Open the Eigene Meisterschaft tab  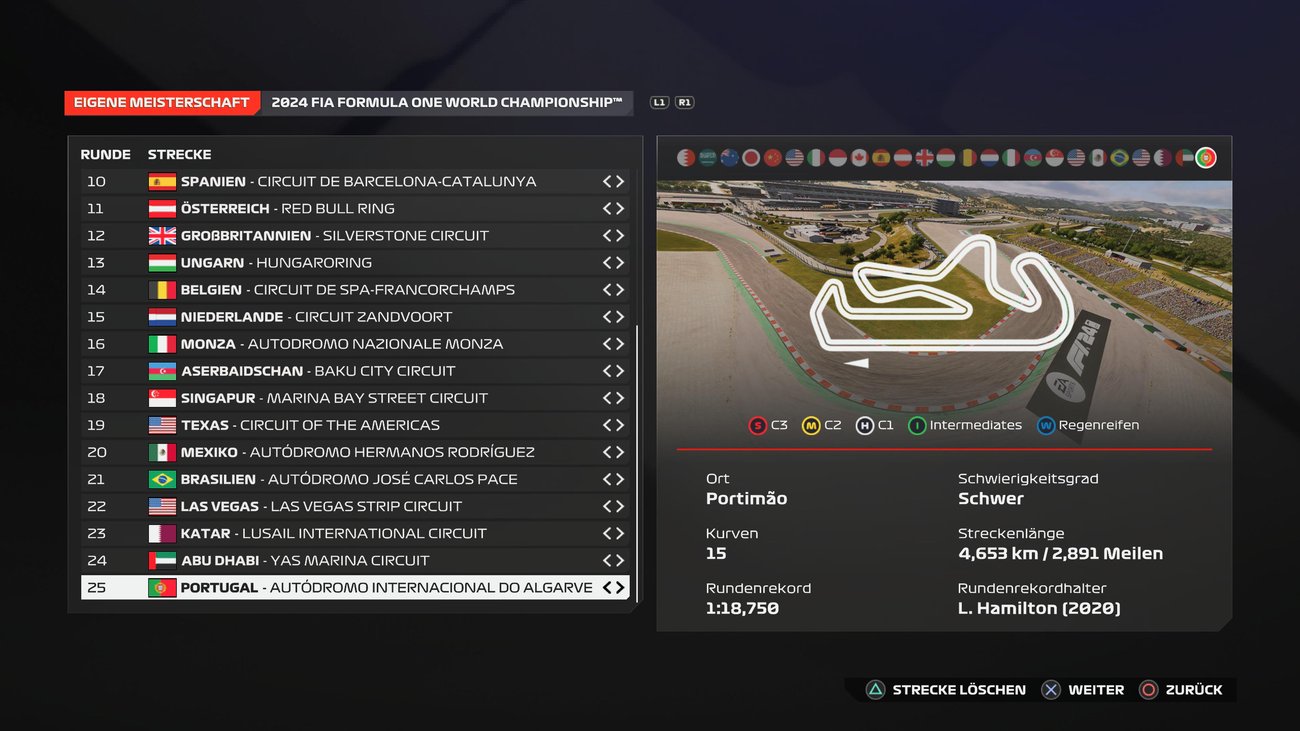162,103
